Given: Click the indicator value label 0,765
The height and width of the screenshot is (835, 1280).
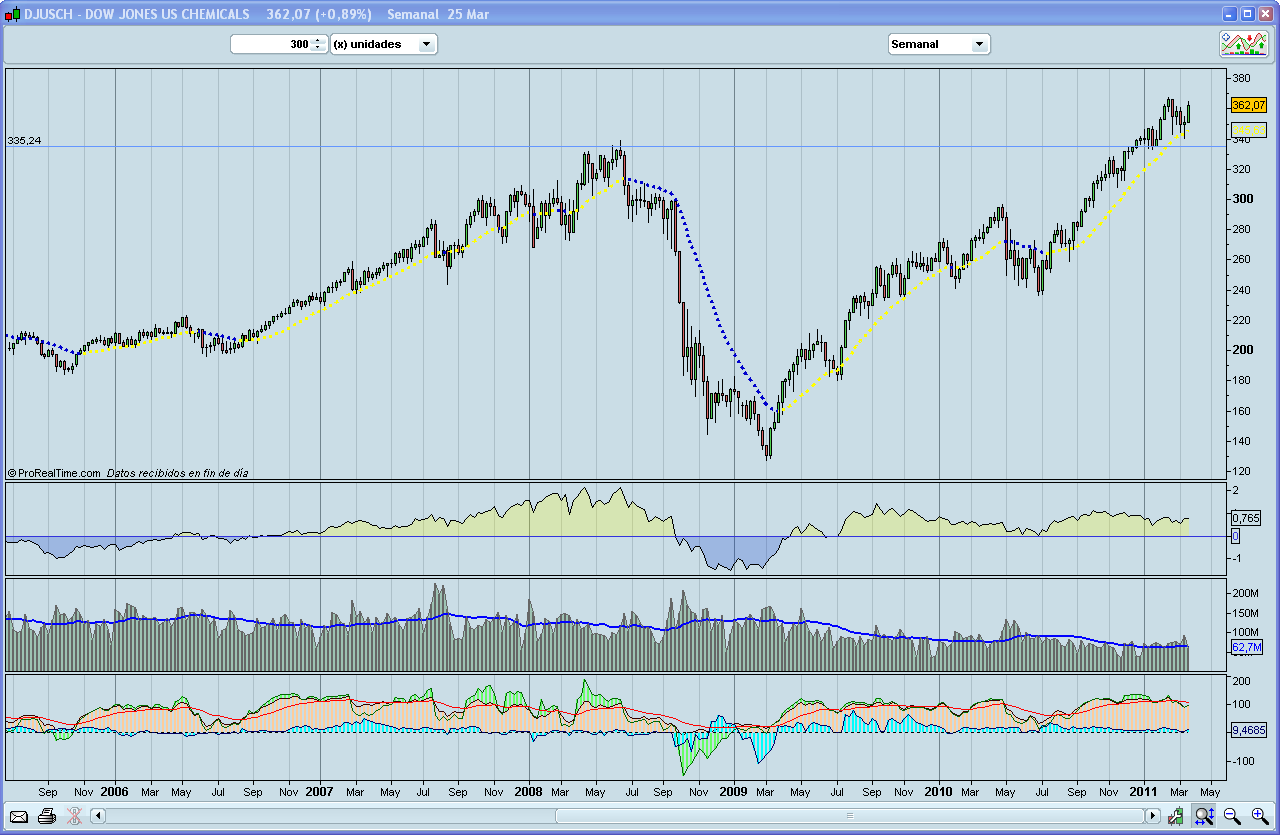Looking at the screenshot, I should point(1245,518).
